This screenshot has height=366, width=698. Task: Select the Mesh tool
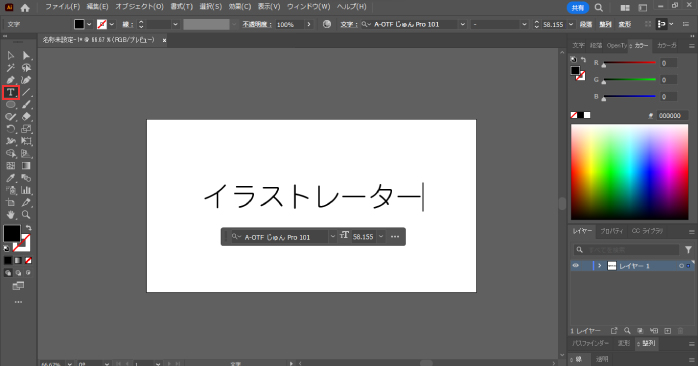click(x=11, y=166)
